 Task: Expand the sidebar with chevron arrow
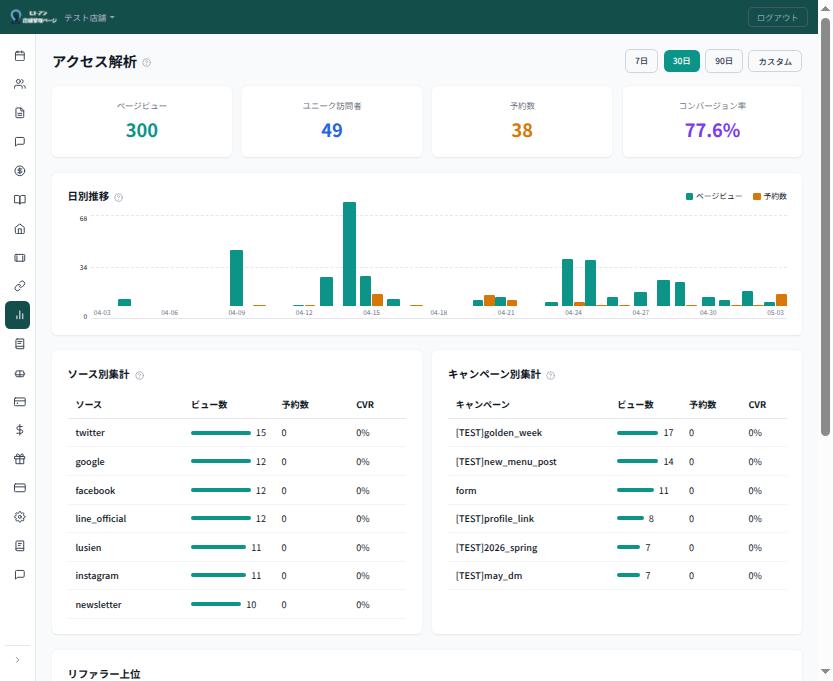click(18, 660)
